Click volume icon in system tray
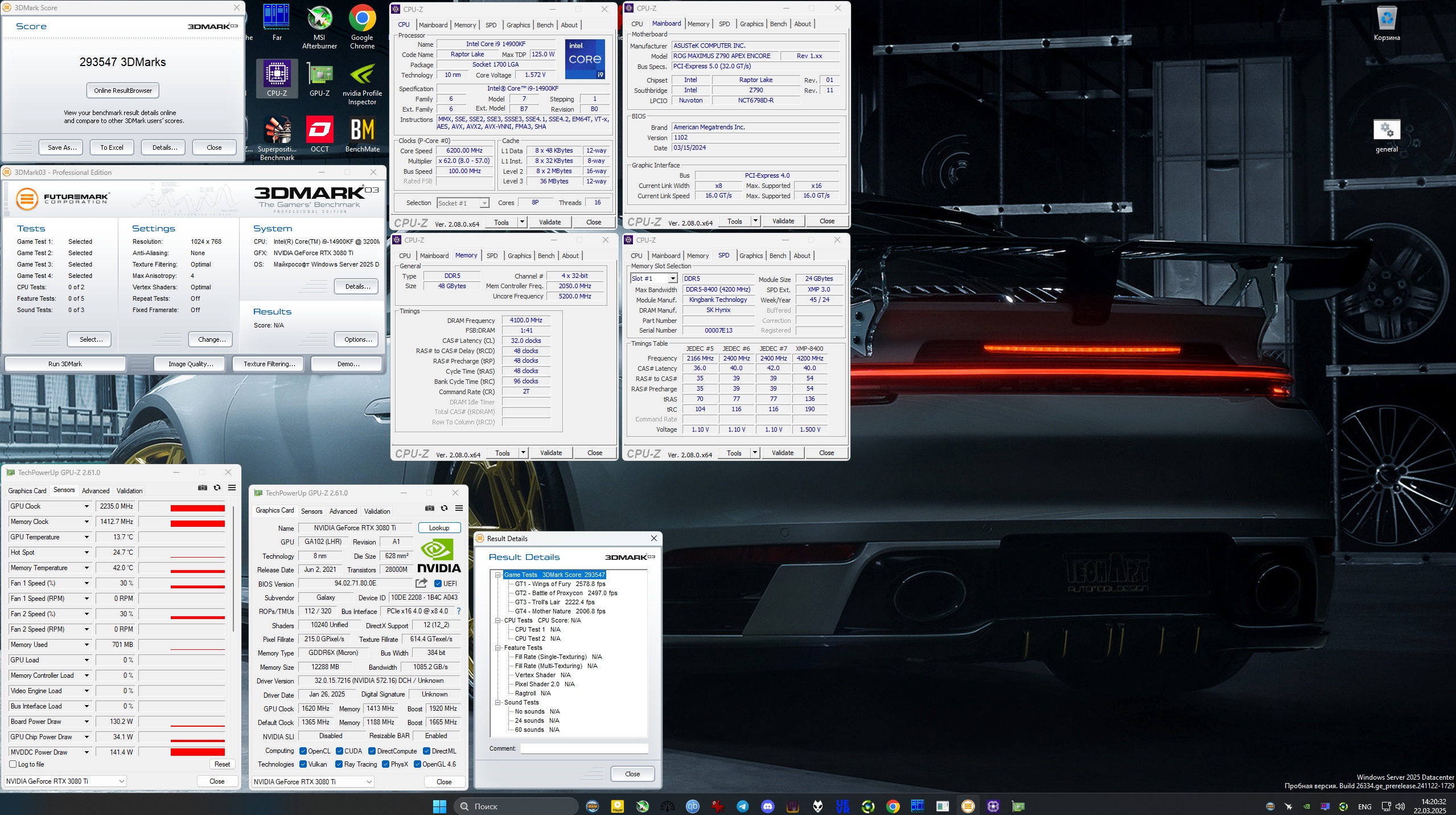 pyautogui.click(x=1400, y=806)
